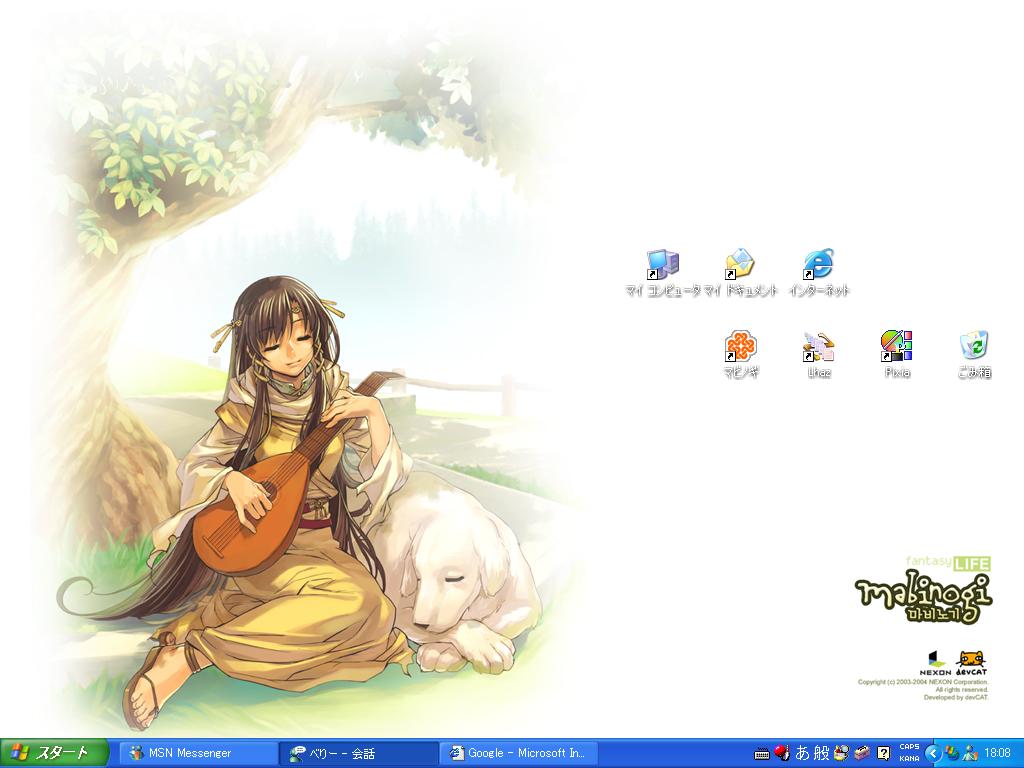Expand hidden system tray icons
1024x768 pixels.
pyautogui.click(x=933, y=754)
